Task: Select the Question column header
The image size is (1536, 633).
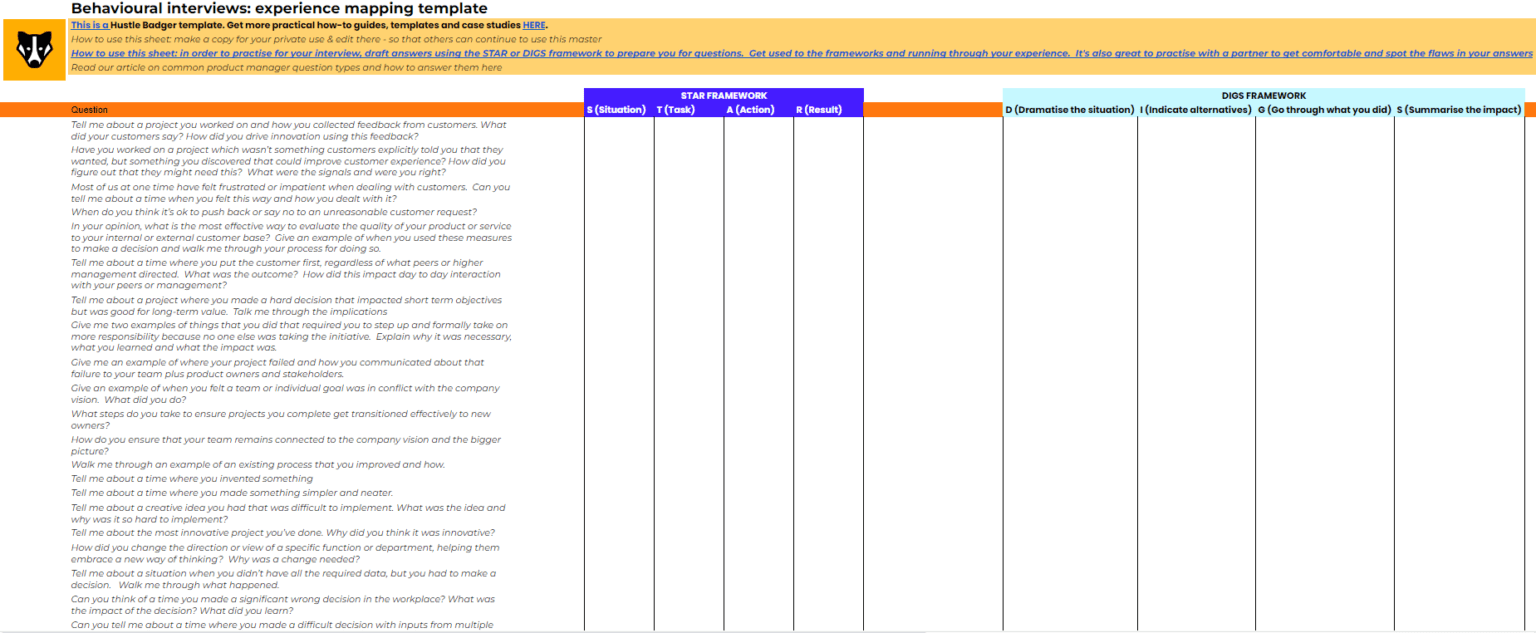Action: coord(90,110)
